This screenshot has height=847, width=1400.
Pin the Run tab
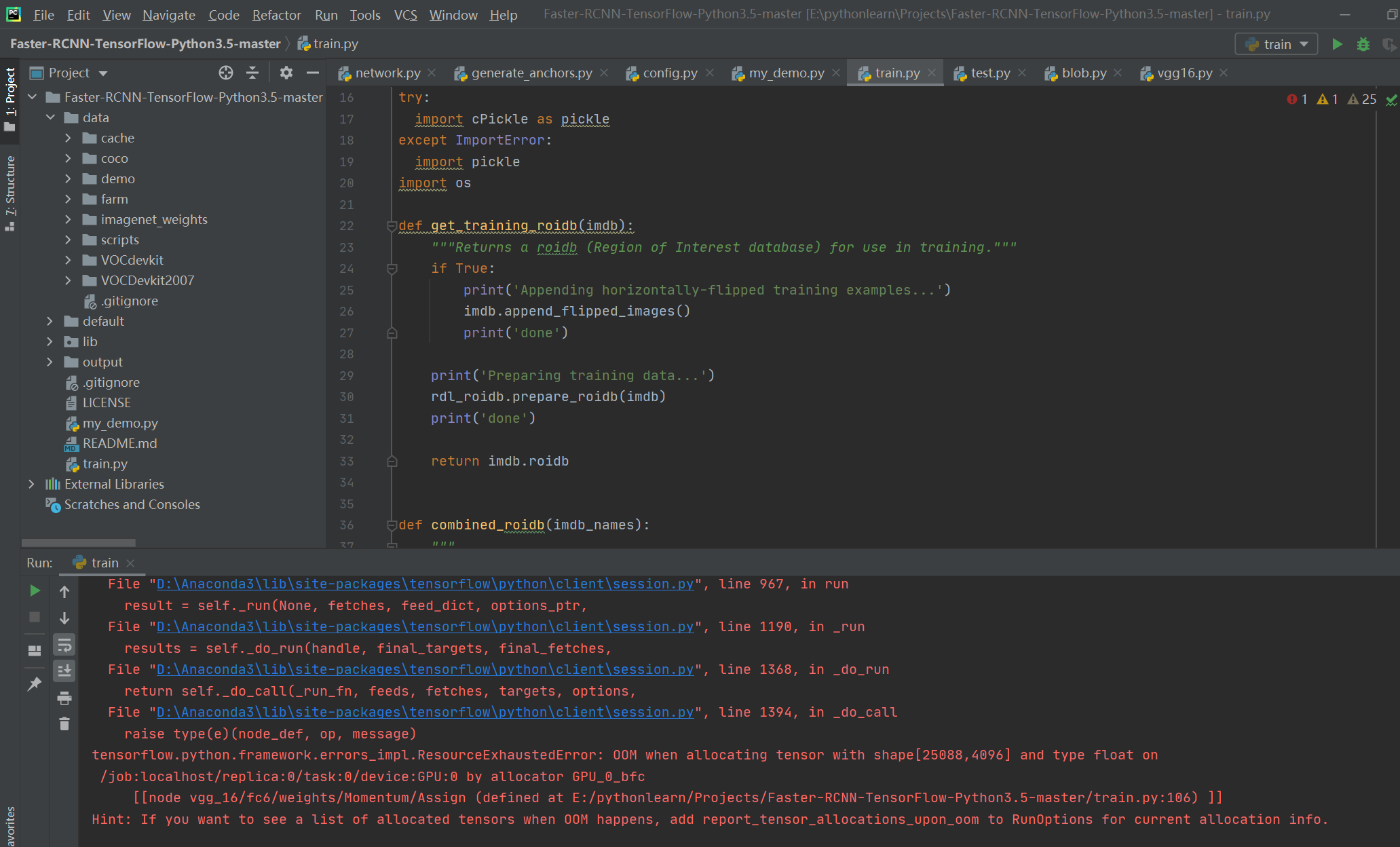(35, 683)
